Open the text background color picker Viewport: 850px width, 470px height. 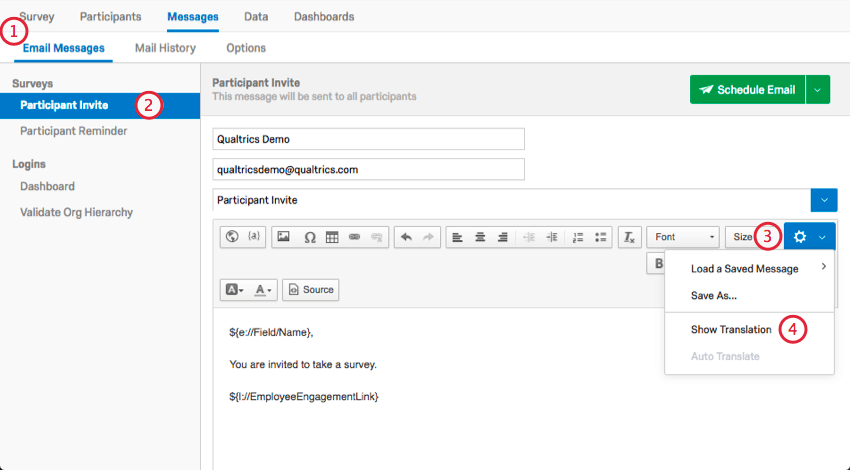234,289
